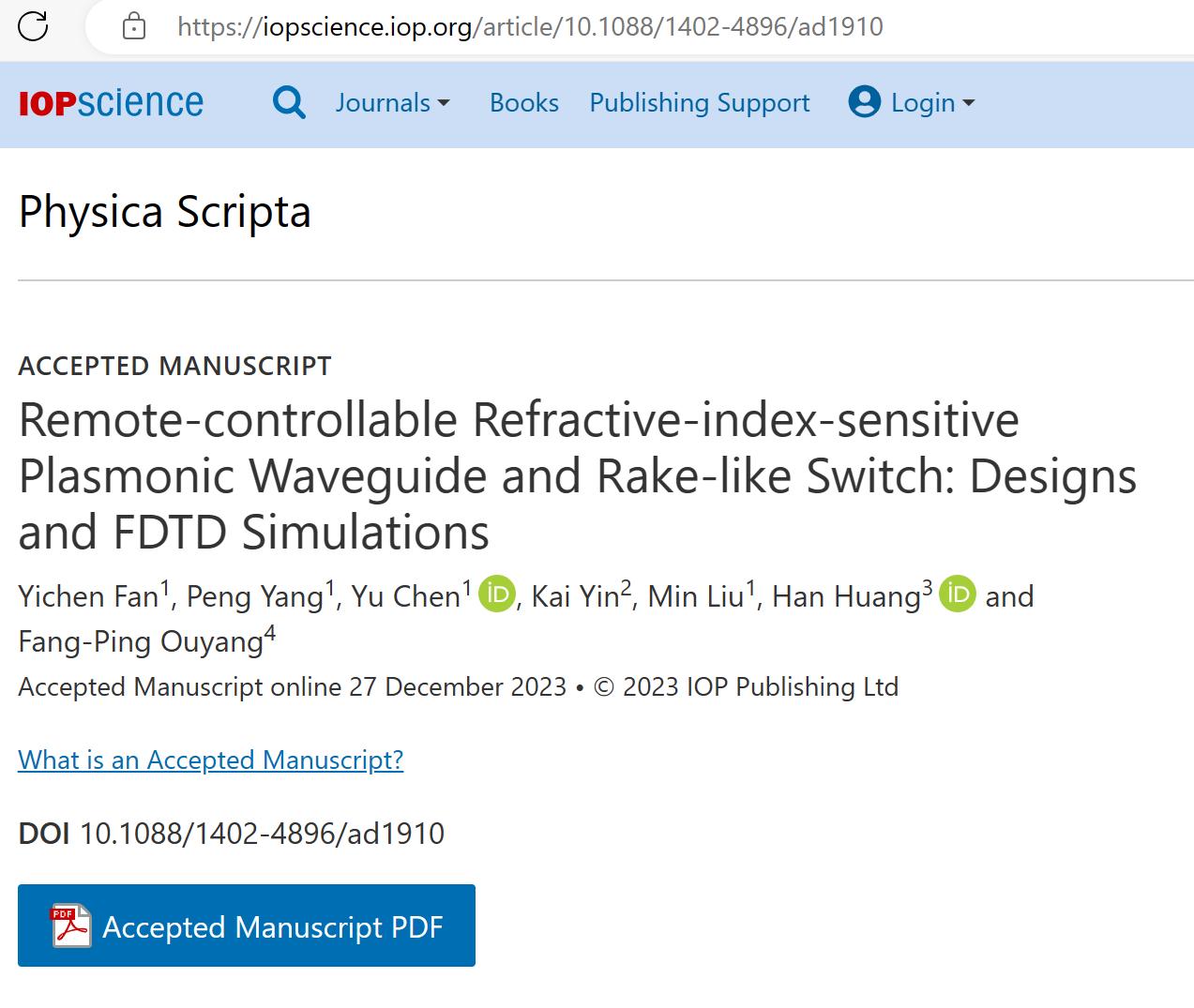Click the IOPscience logo
The image size is (1194, 1008).
click(x=111, y=103)
